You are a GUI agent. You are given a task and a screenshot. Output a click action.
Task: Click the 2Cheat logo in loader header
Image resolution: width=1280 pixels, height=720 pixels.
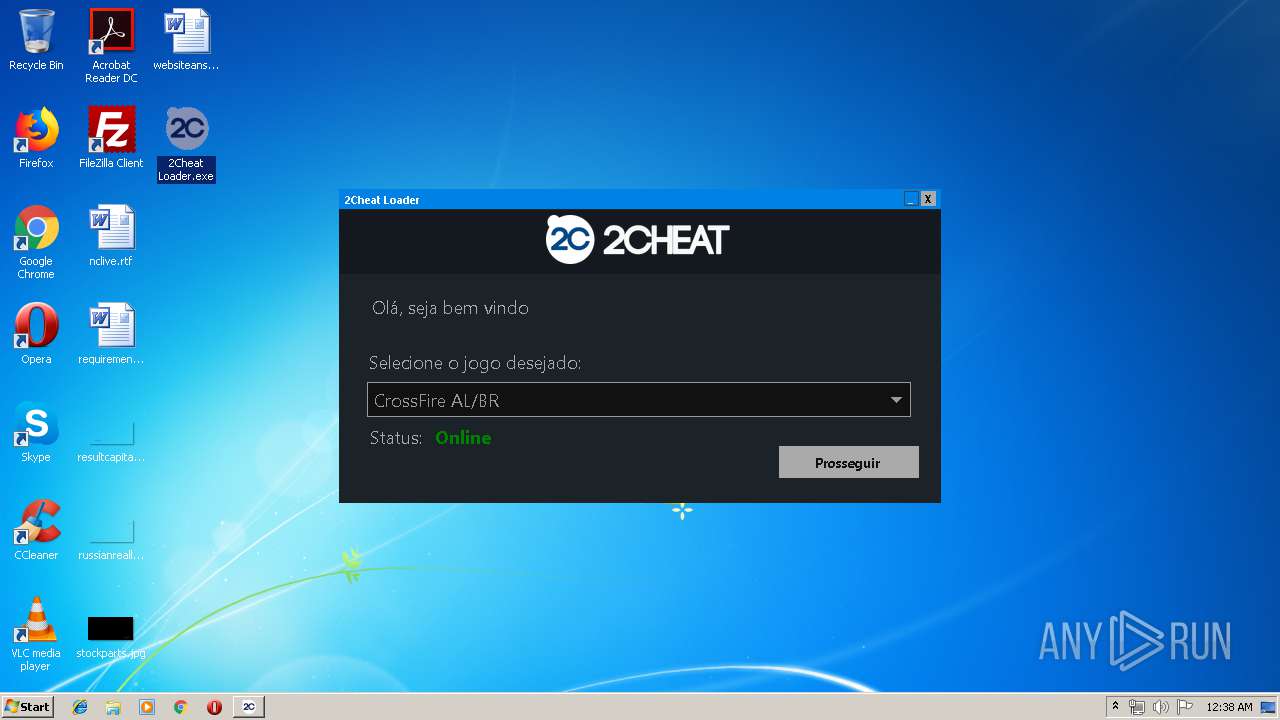pos(638,240)
